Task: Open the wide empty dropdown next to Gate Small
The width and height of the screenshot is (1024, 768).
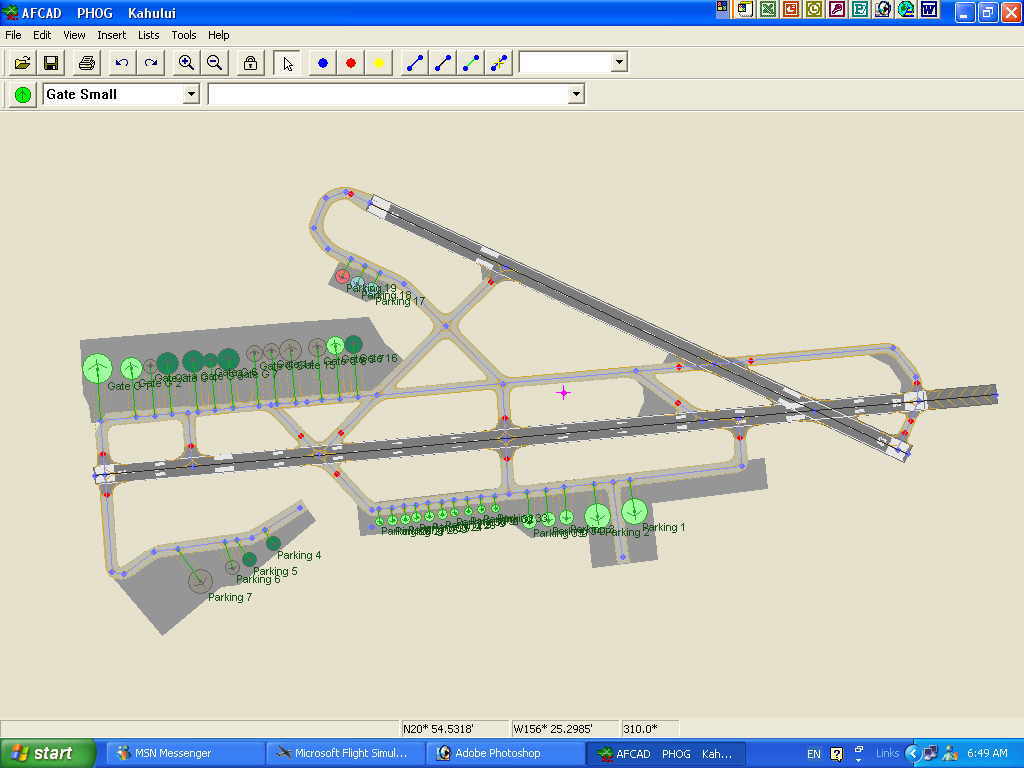Action: [x=575, y=94]
